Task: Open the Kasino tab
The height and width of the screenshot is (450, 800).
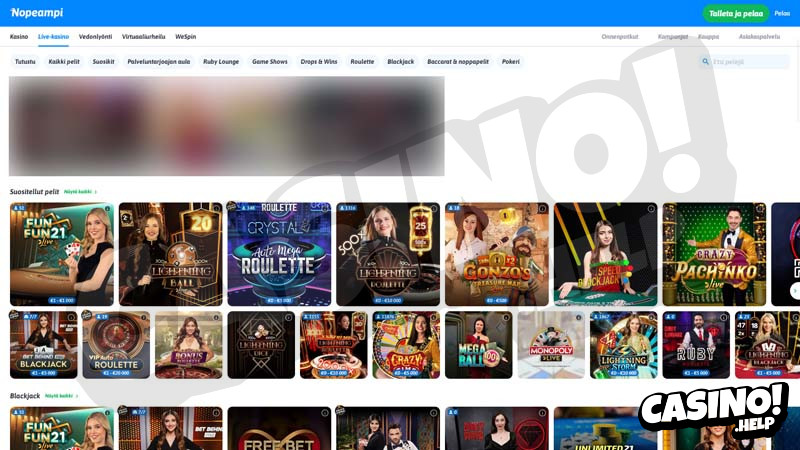Action: [19, 37]
